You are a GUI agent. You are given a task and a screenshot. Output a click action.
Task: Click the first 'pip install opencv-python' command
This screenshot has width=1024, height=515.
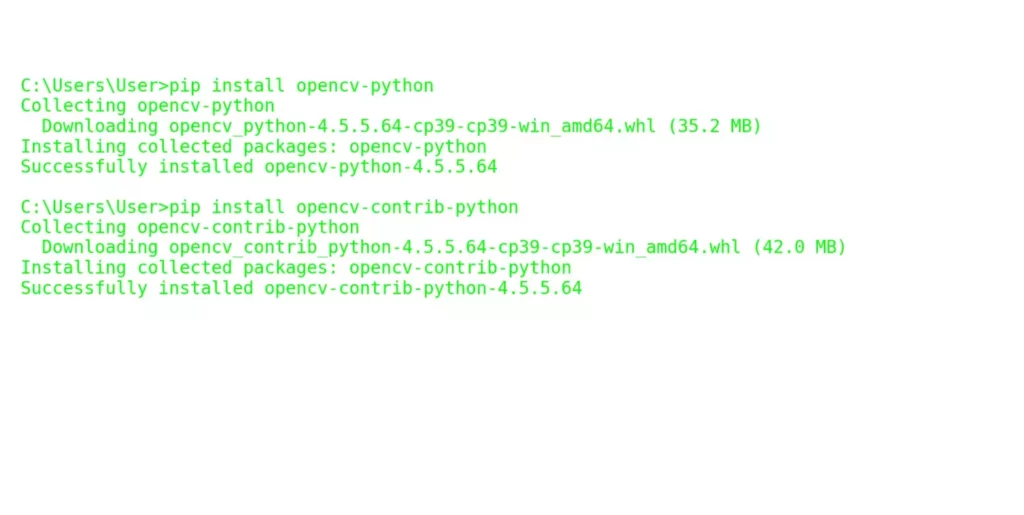click(x=301, y=86)
